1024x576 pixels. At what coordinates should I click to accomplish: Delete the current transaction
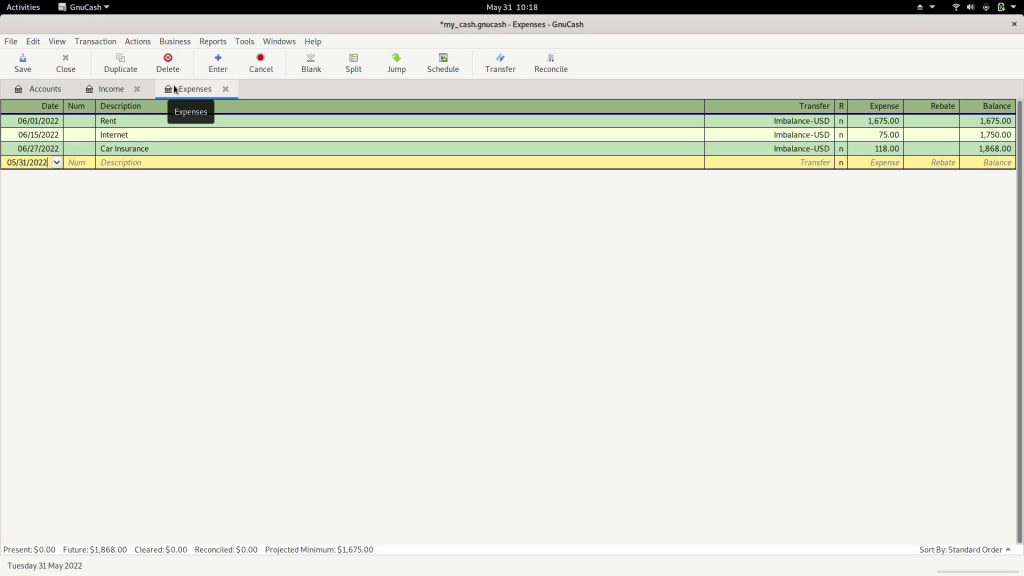click(167, 63)
